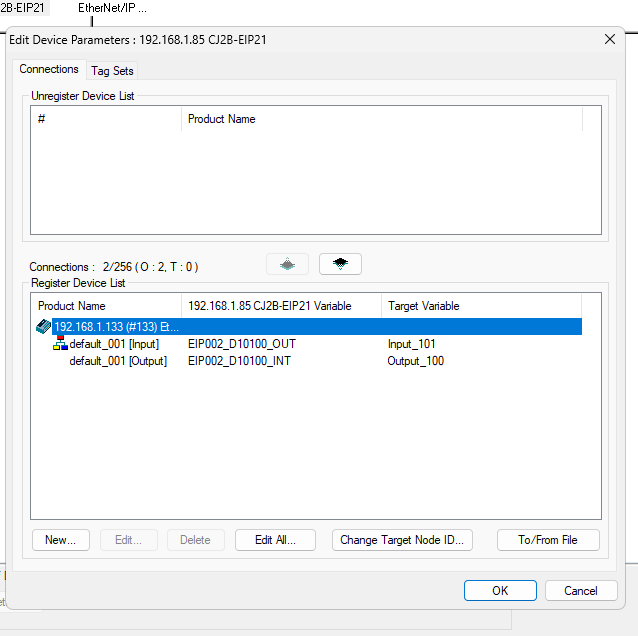Click Product Name header in Unregister Device List
The image size is (638, 636).
click(x=382, y=119)
